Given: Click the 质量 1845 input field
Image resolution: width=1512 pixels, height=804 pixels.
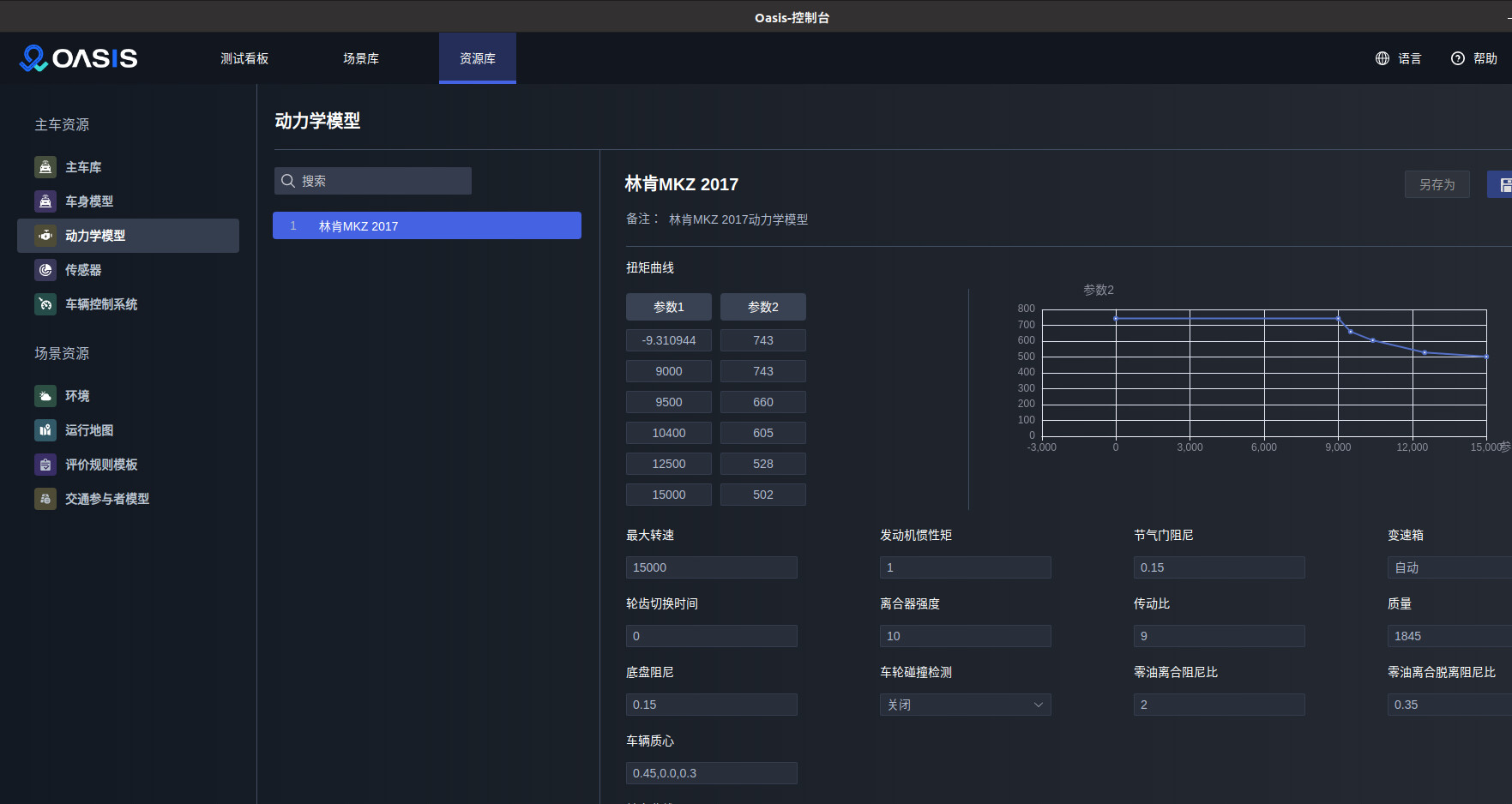Looking at the screenshot, I should [x=1449, y=636].
